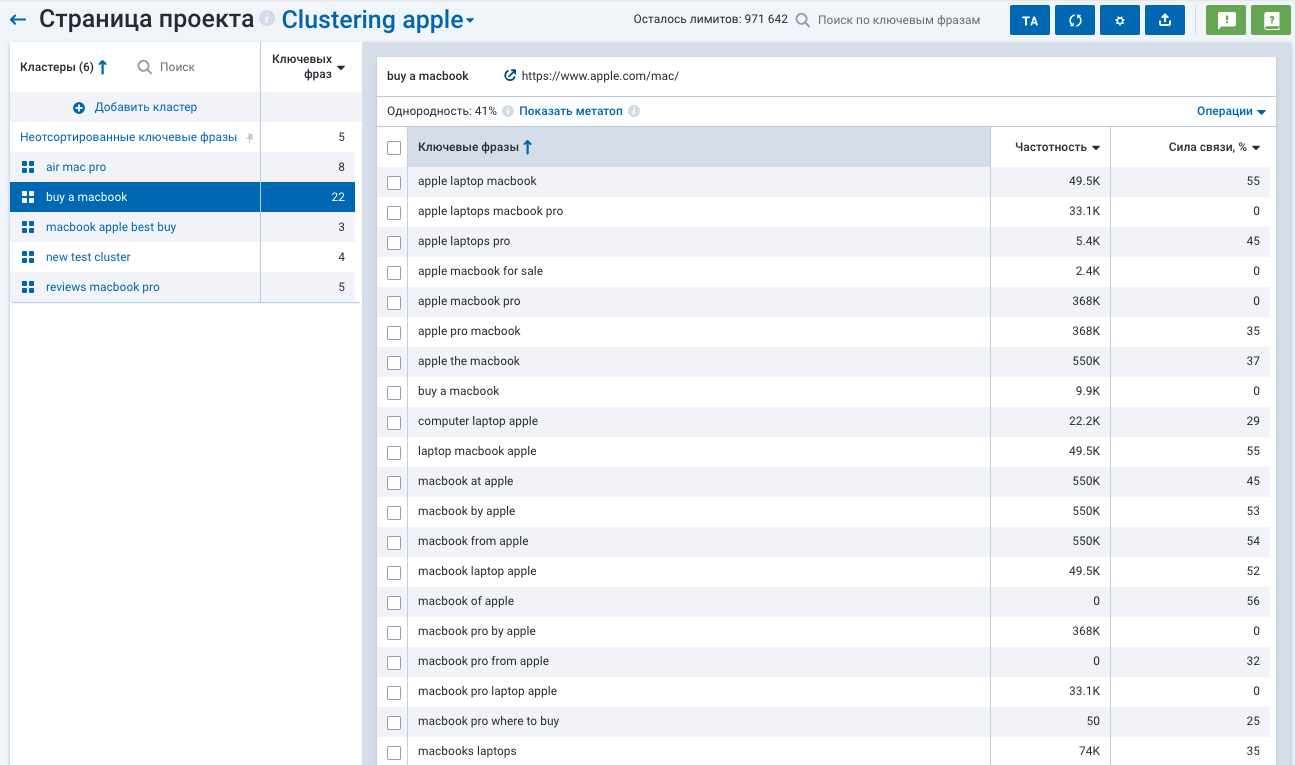
Task: Check the box for 'apple laptop macbook'
Action: pyautogui.click(x=394, y=182)
